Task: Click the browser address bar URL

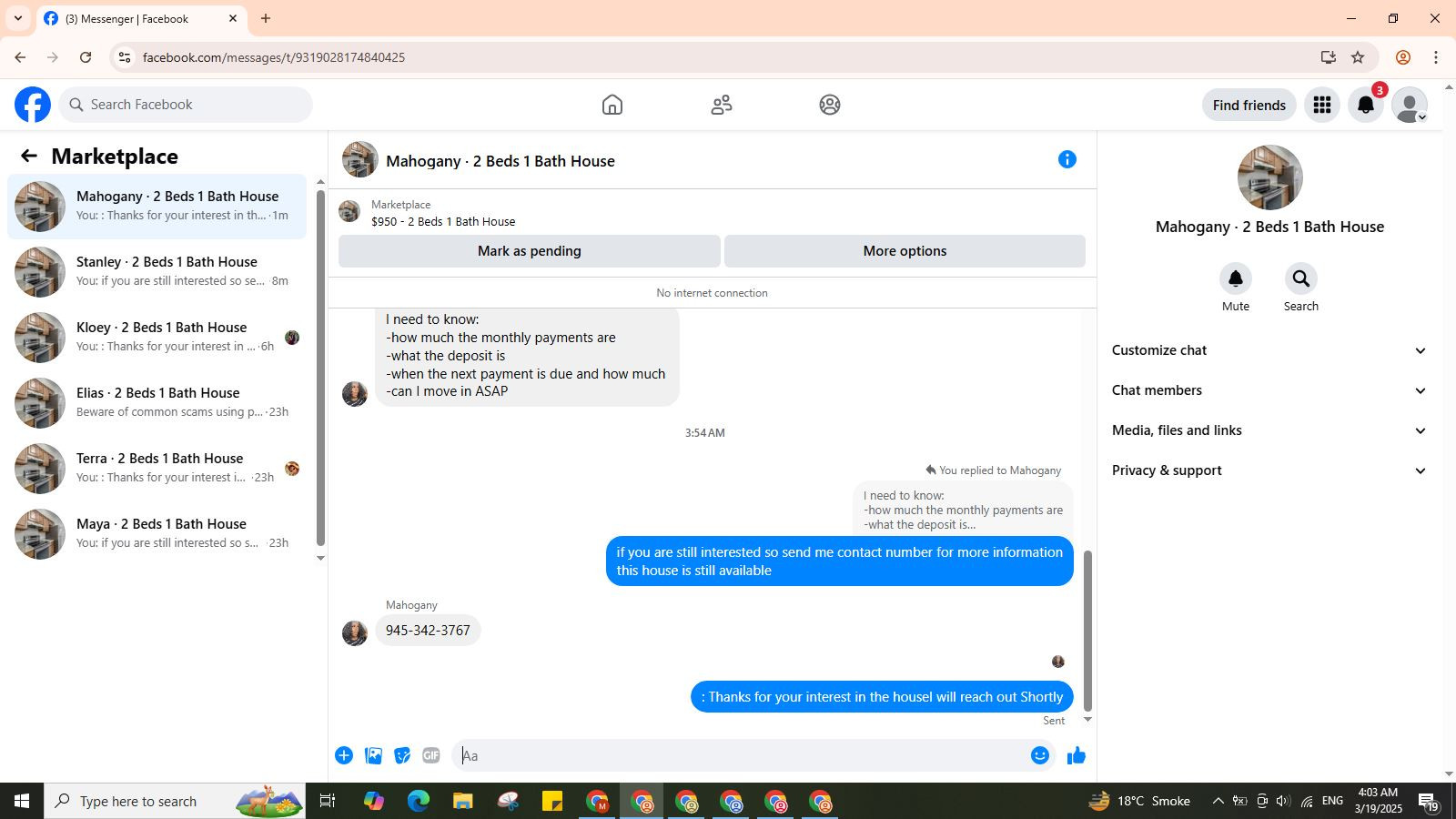Action: (274, 57)
